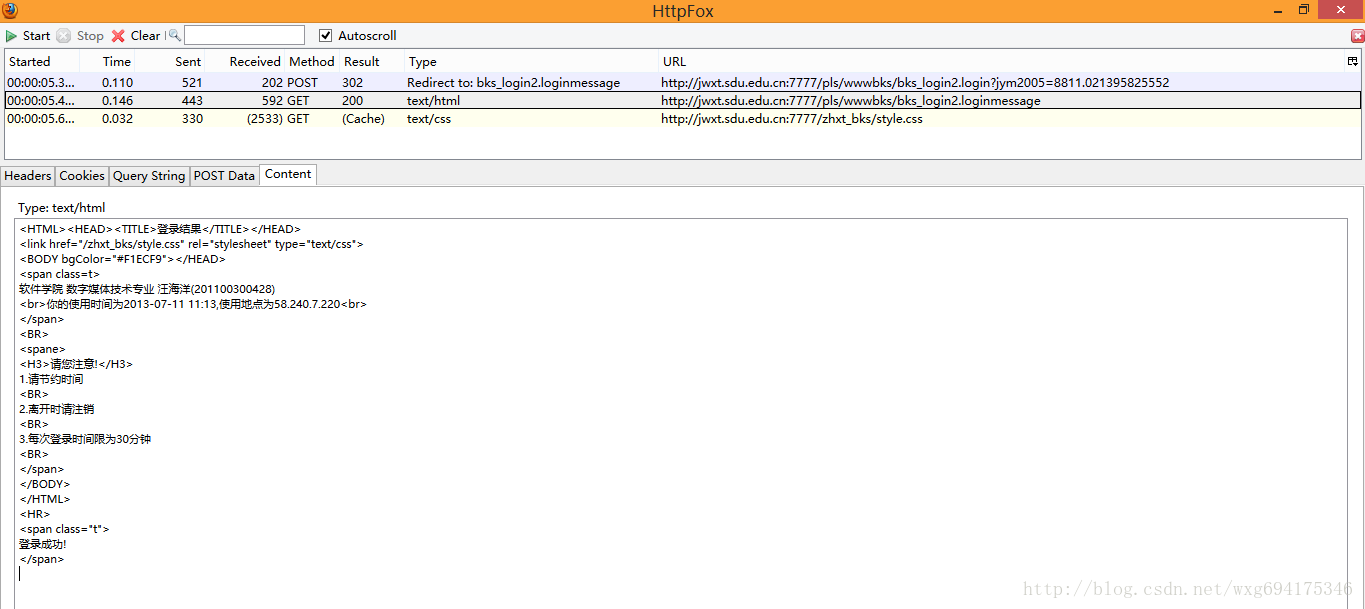Click the 'Type: text/html' label
The height and width of the screenshot is (609, 1365).
[61, 208]
